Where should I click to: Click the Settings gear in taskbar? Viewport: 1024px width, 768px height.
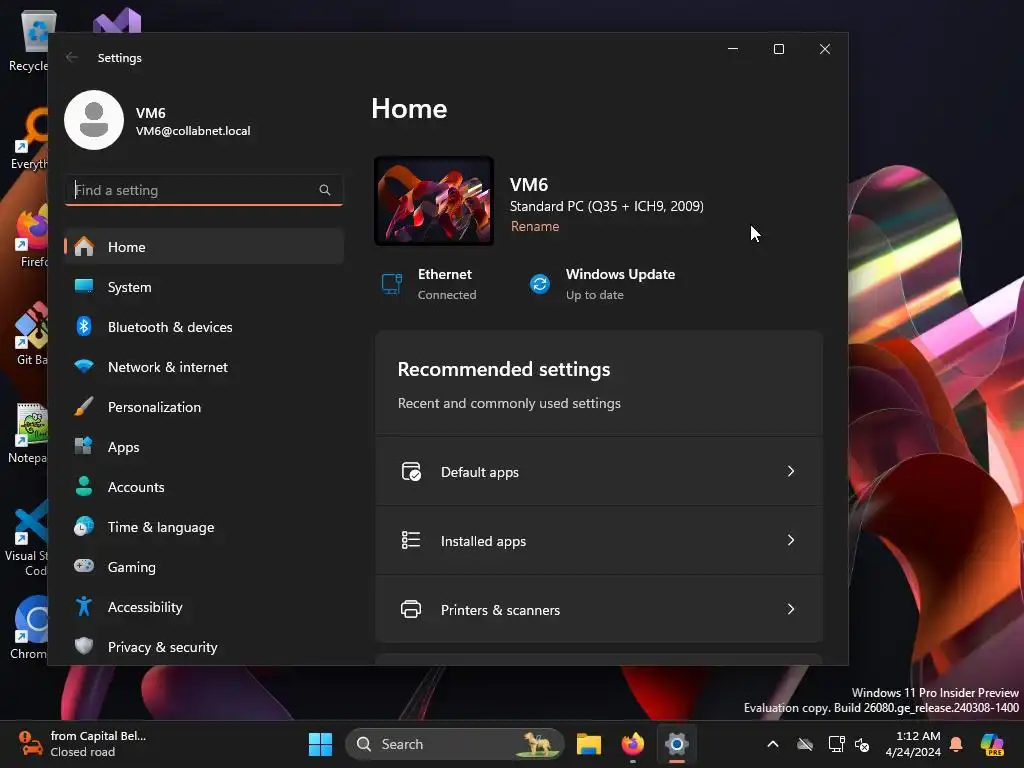pos(677,744)
